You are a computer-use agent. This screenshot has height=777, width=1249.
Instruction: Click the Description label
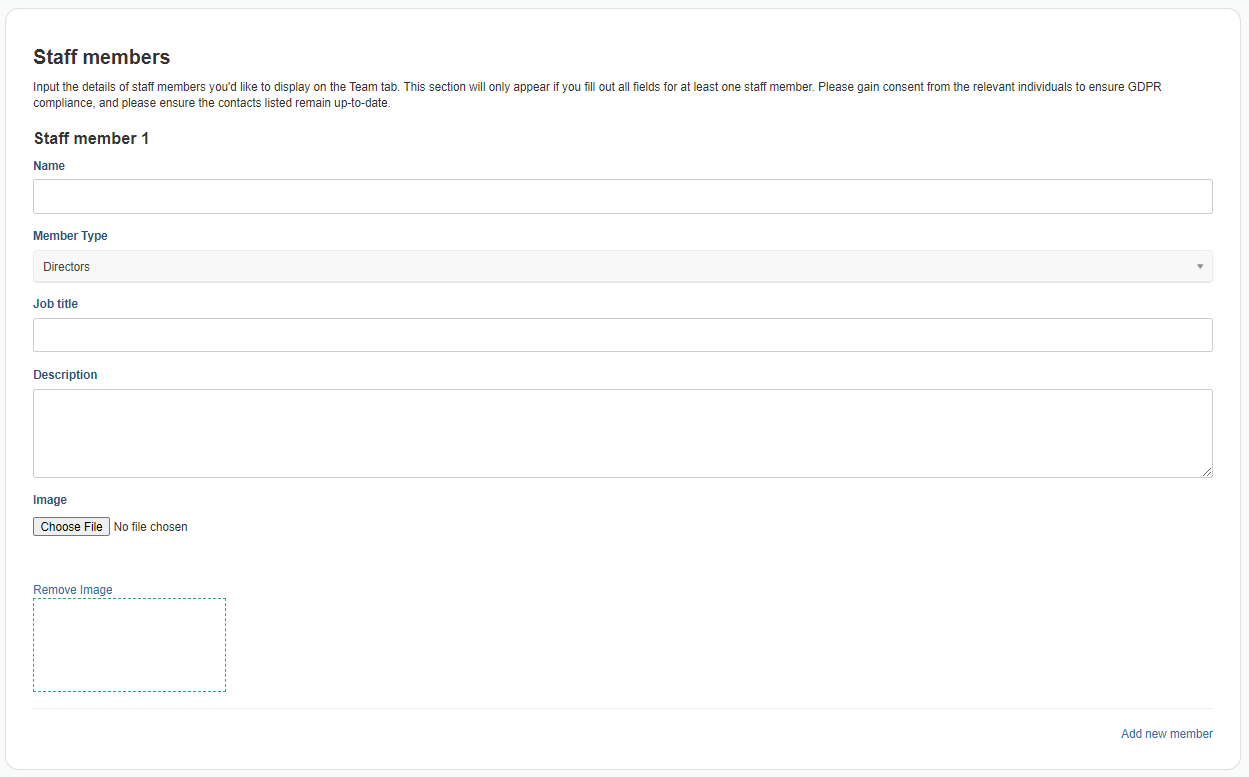[x=65, y=375]
